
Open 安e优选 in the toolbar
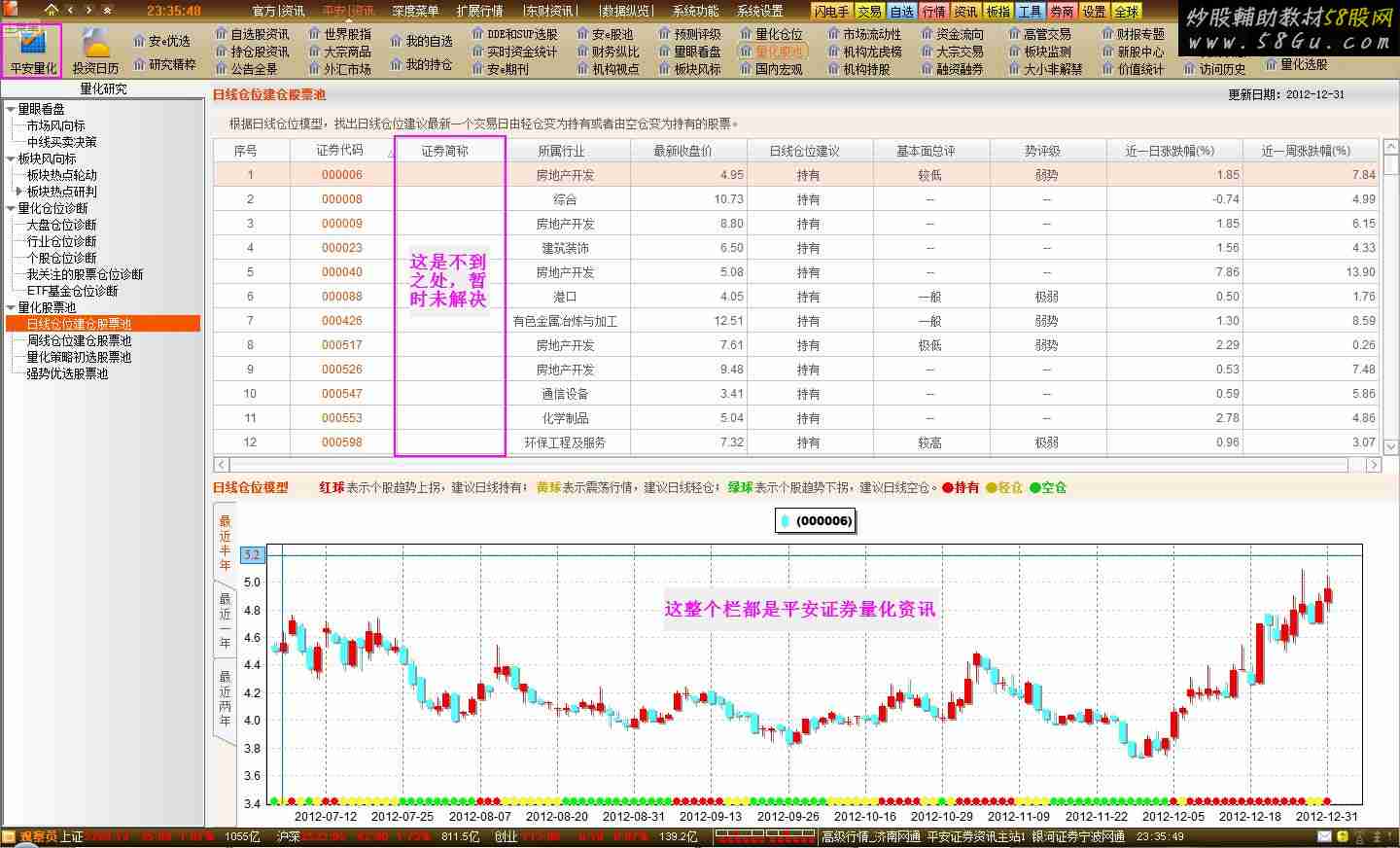[161, 41]
